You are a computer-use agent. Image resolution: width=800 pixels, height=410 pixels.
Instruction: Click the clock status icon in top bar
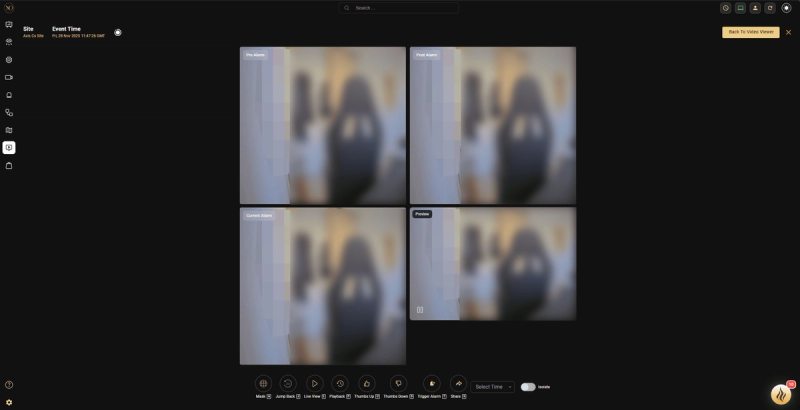point(726,8)
